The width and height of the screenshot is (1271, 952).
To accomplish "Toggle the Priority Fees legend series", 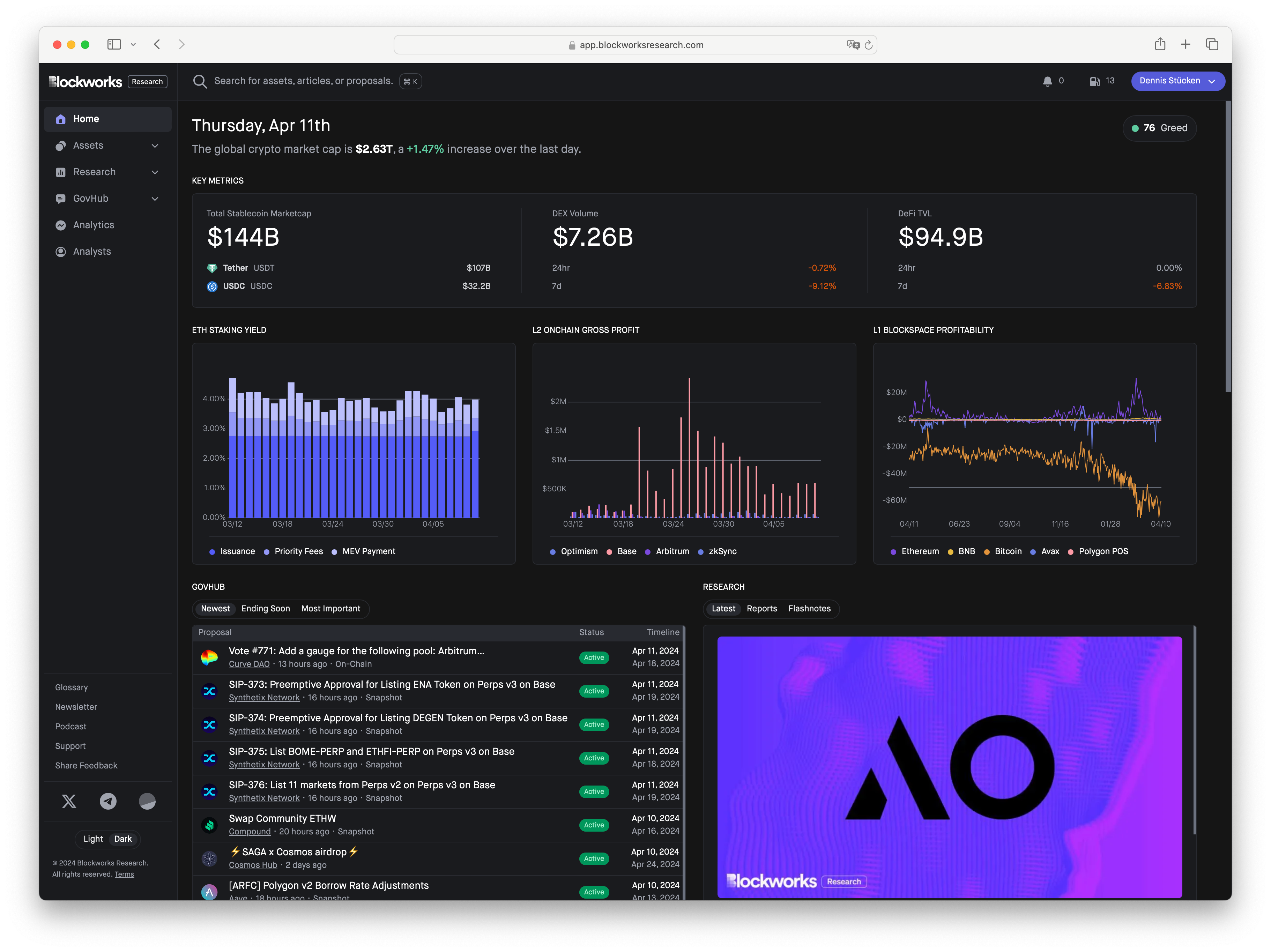I will 293,551.
